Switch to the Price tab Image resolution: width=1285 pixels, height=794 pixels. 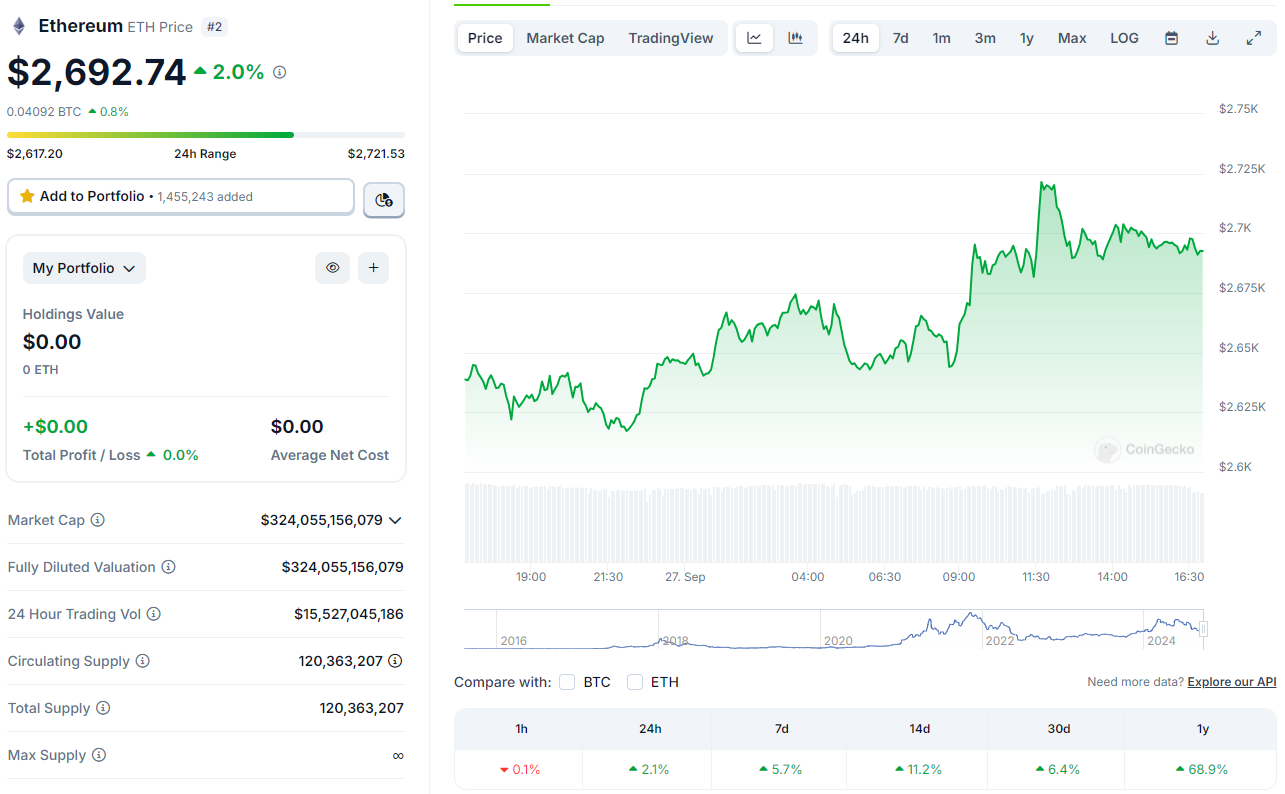point(485,38)
